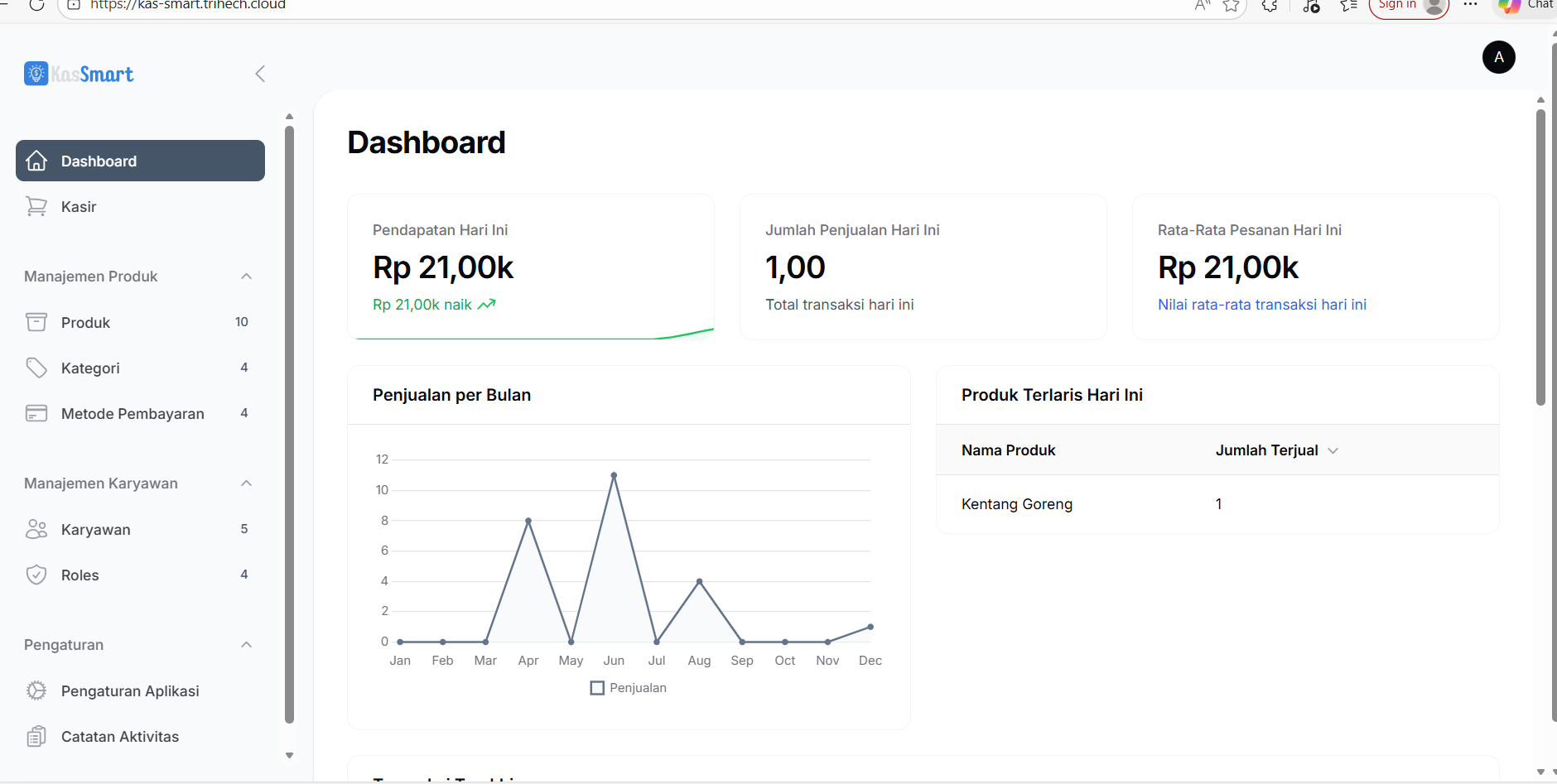Click the Pengaturan Aplikasi gear icon
Viewport: 1557px width, 784px height.
click(x=36, y=690)
